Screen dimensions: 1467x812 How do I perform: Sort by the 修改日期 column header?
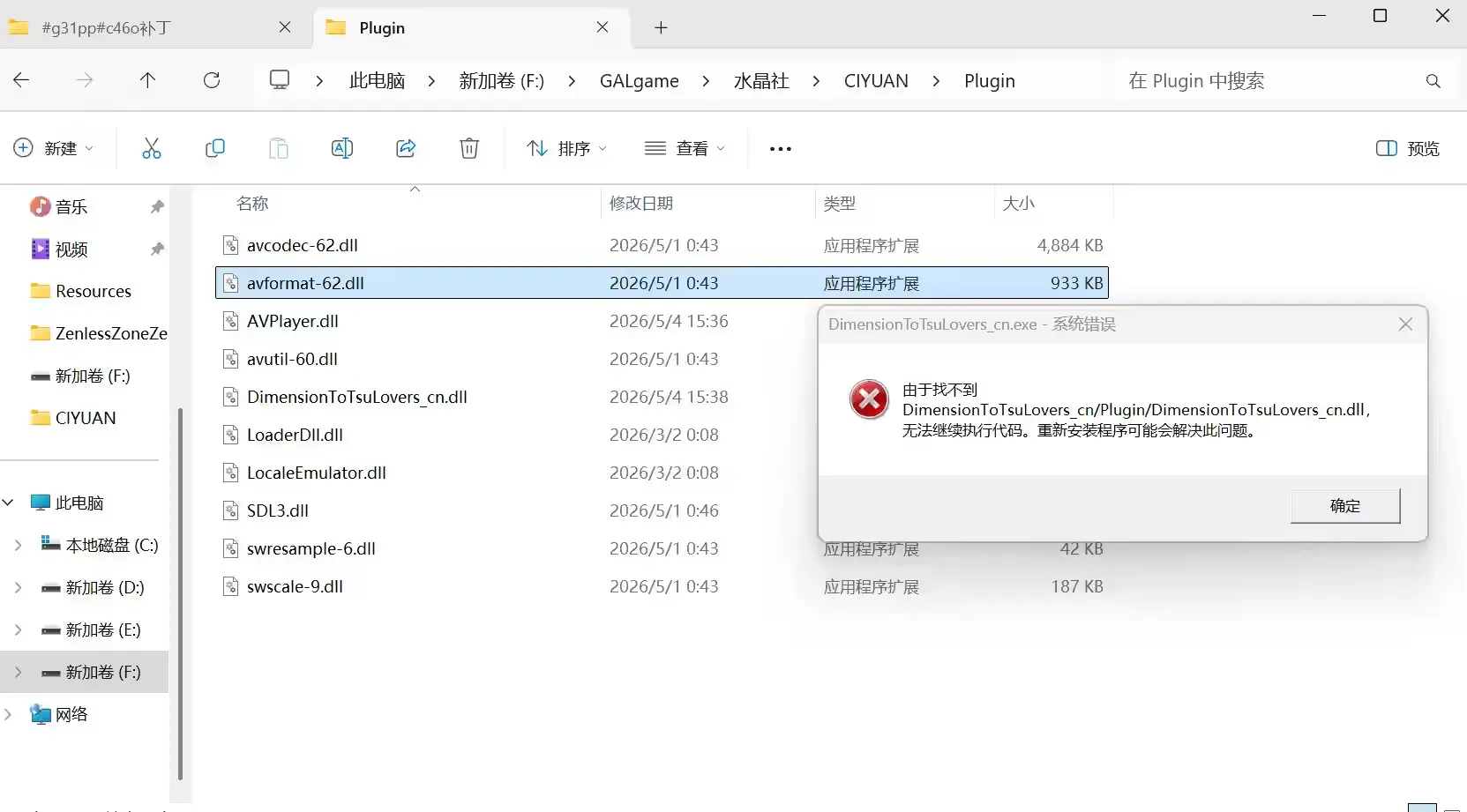click(641, 204)
